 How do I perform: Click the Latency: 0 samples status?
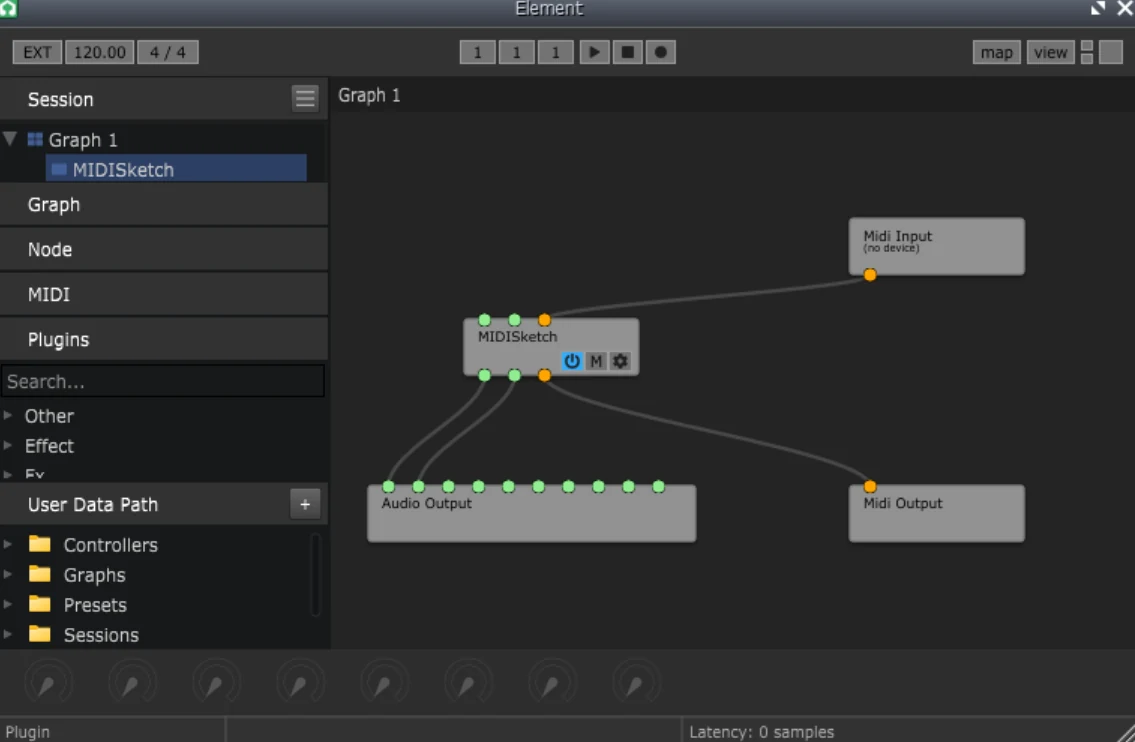pos(761,732)
